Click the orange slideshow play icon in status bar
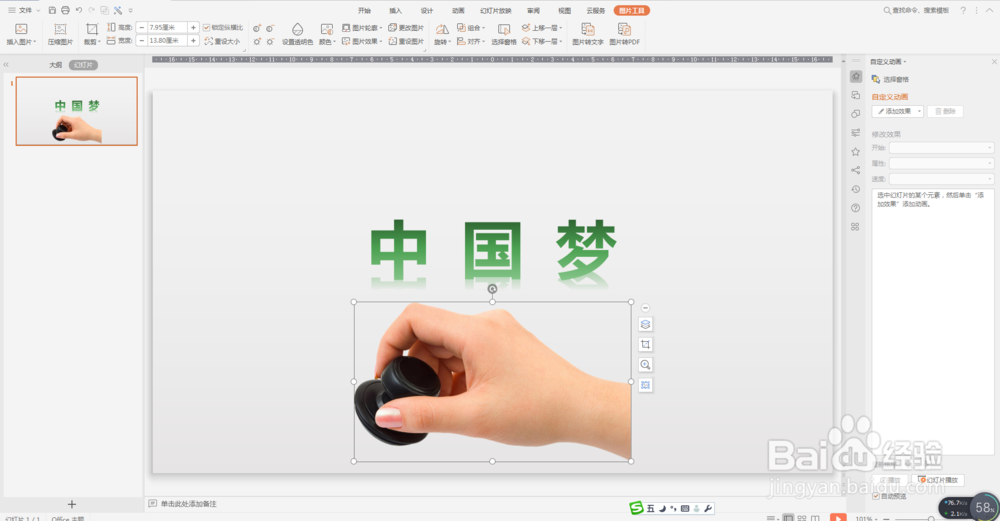The width and height of the screenshot is (1000, 521). 838,517
